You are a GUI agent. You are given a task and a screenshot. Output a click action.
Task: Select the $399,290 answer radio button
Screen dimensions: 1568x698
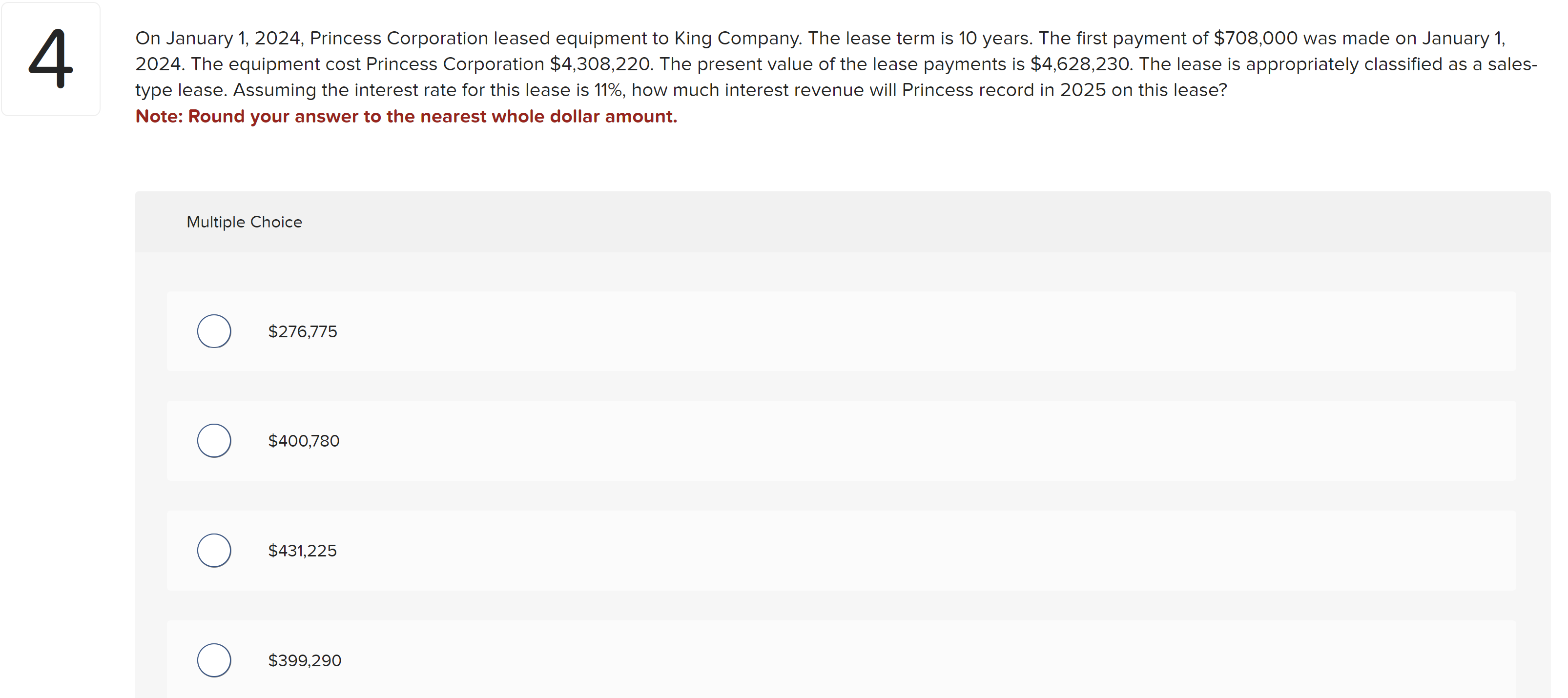tap(214, 659)
